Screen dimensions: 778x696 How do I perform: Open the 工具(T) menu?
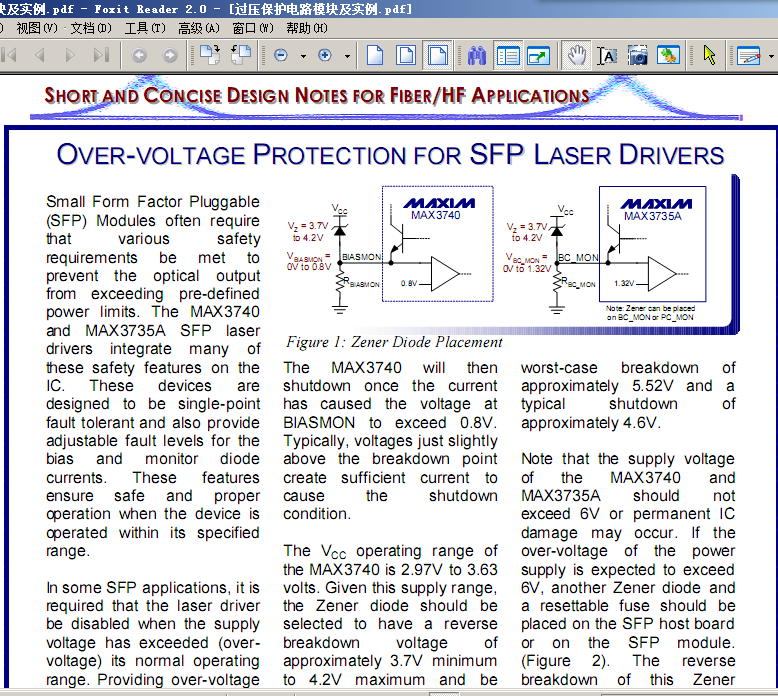click(x=145, y=28)
